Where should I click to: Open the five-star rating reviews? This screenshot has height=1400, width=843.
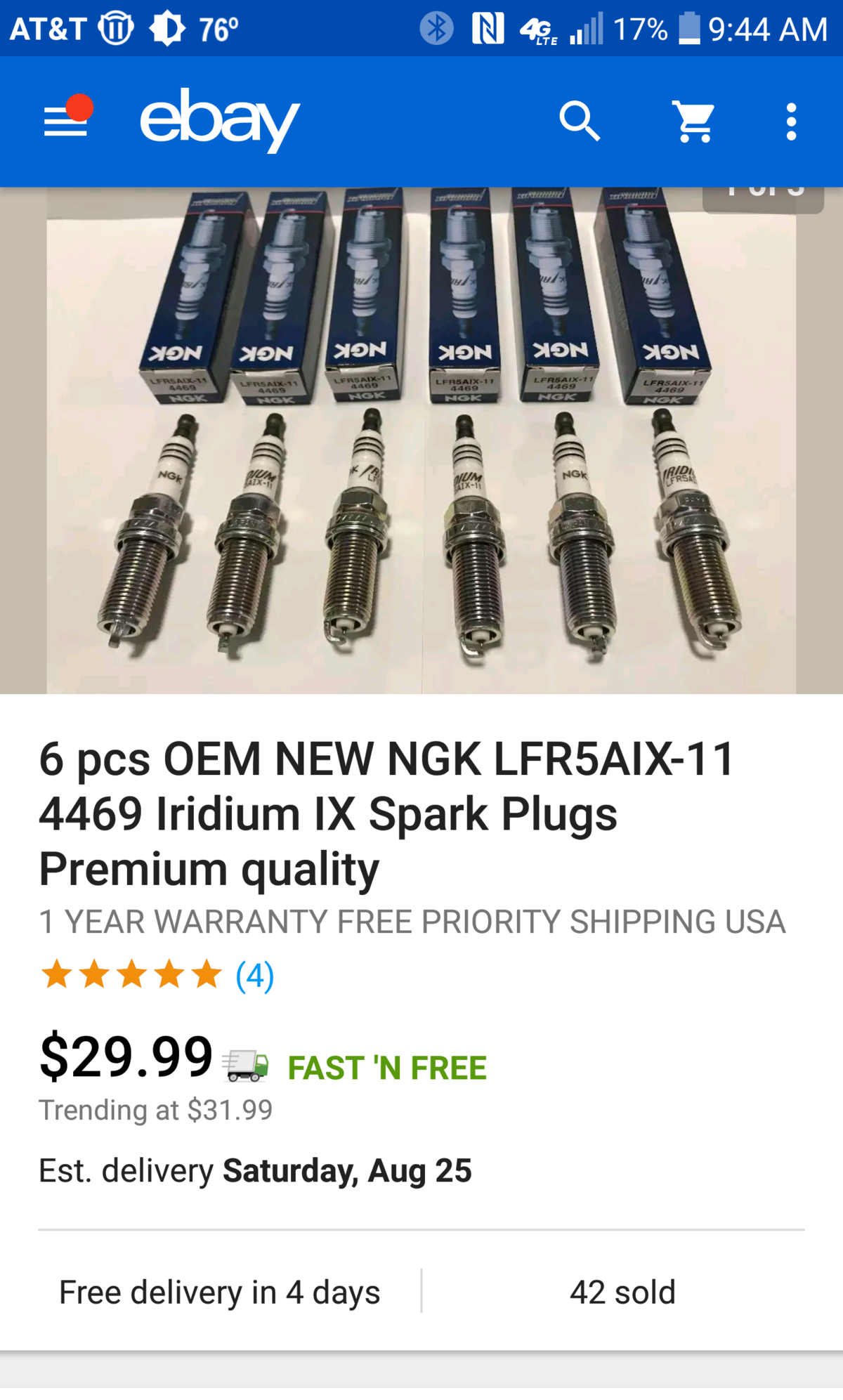131,975
